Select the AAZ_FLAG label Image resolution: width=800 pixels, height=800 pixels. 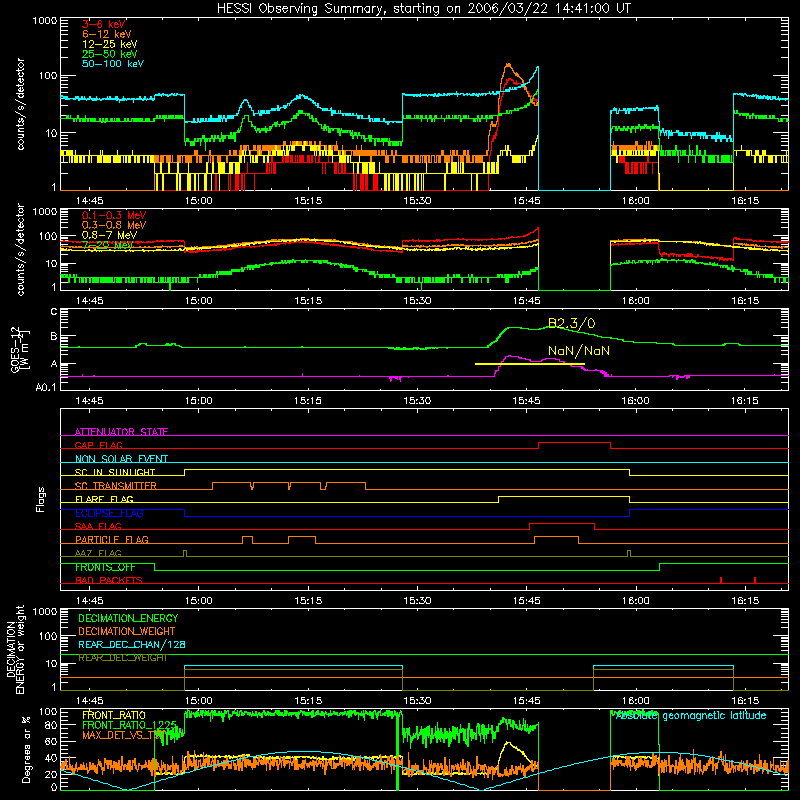98,553
